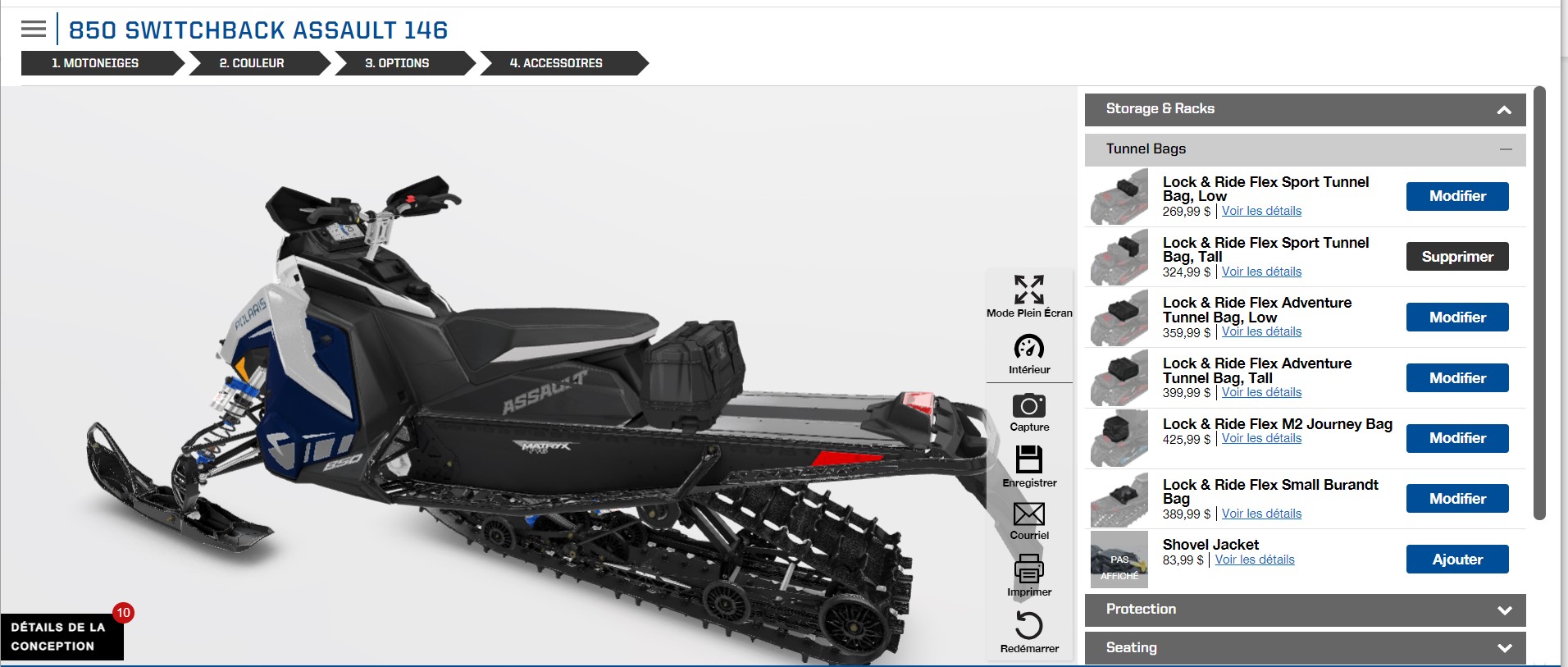1568x667 pixels.
Task: Click Modifier for M2 Journey Bag
Action: click(x=1457, y=438)
